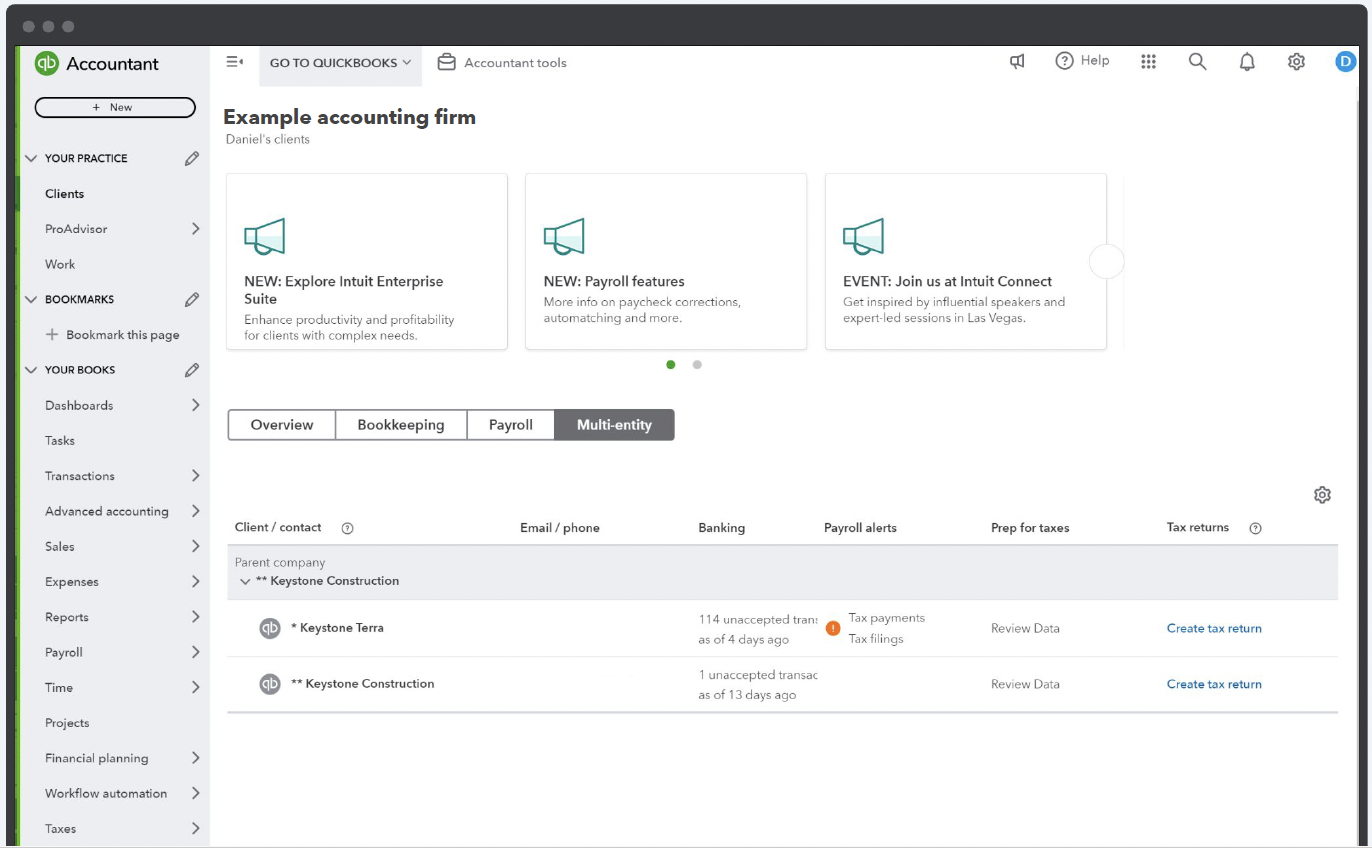
Task: Create tax return for ** Keystone Construction
Action: point(1214,684)
